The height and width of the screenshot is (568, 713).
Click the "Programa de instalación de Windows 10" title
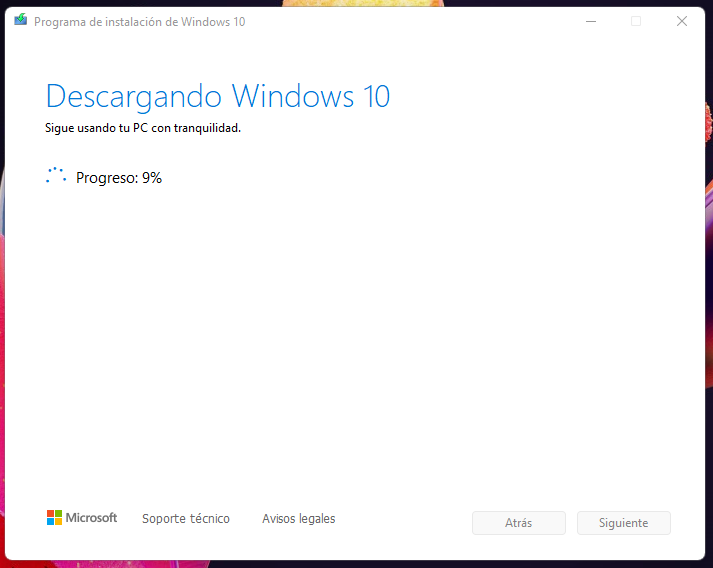point(140,22)
